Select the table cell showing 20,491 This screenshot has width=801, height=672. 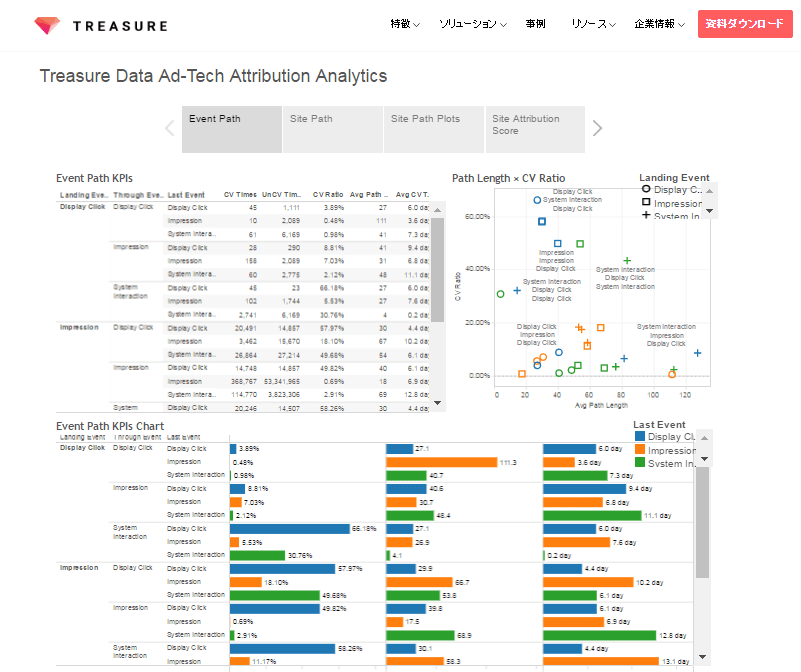[x=246, y=329]
